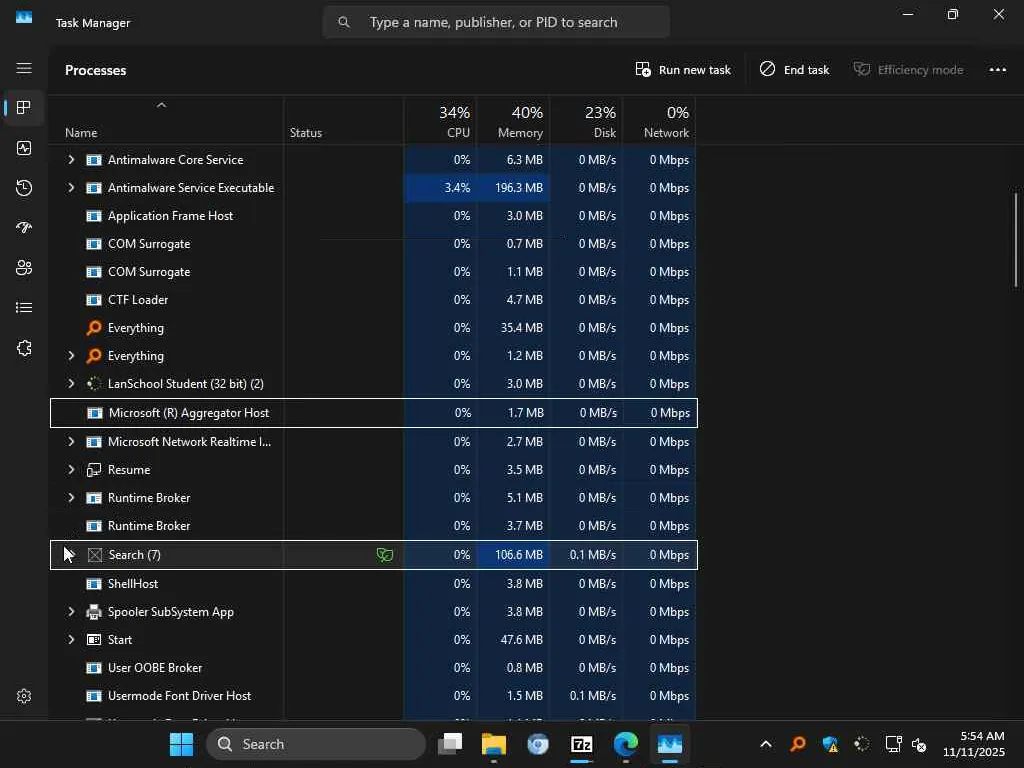The width and height of the screenshot is (1024, 768).
Task: Open the Performance sidebar icon
Action: click(24, 148)
